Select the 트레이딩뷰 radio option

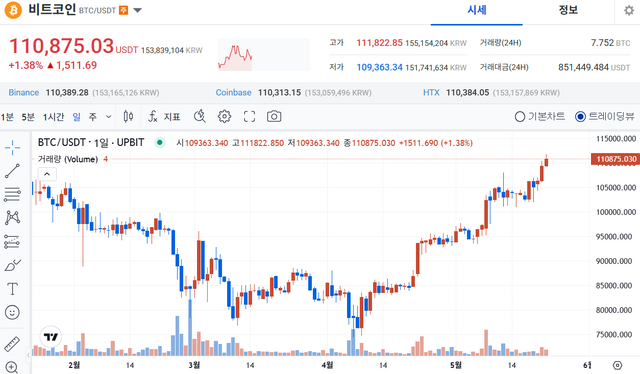pos(604,117)
